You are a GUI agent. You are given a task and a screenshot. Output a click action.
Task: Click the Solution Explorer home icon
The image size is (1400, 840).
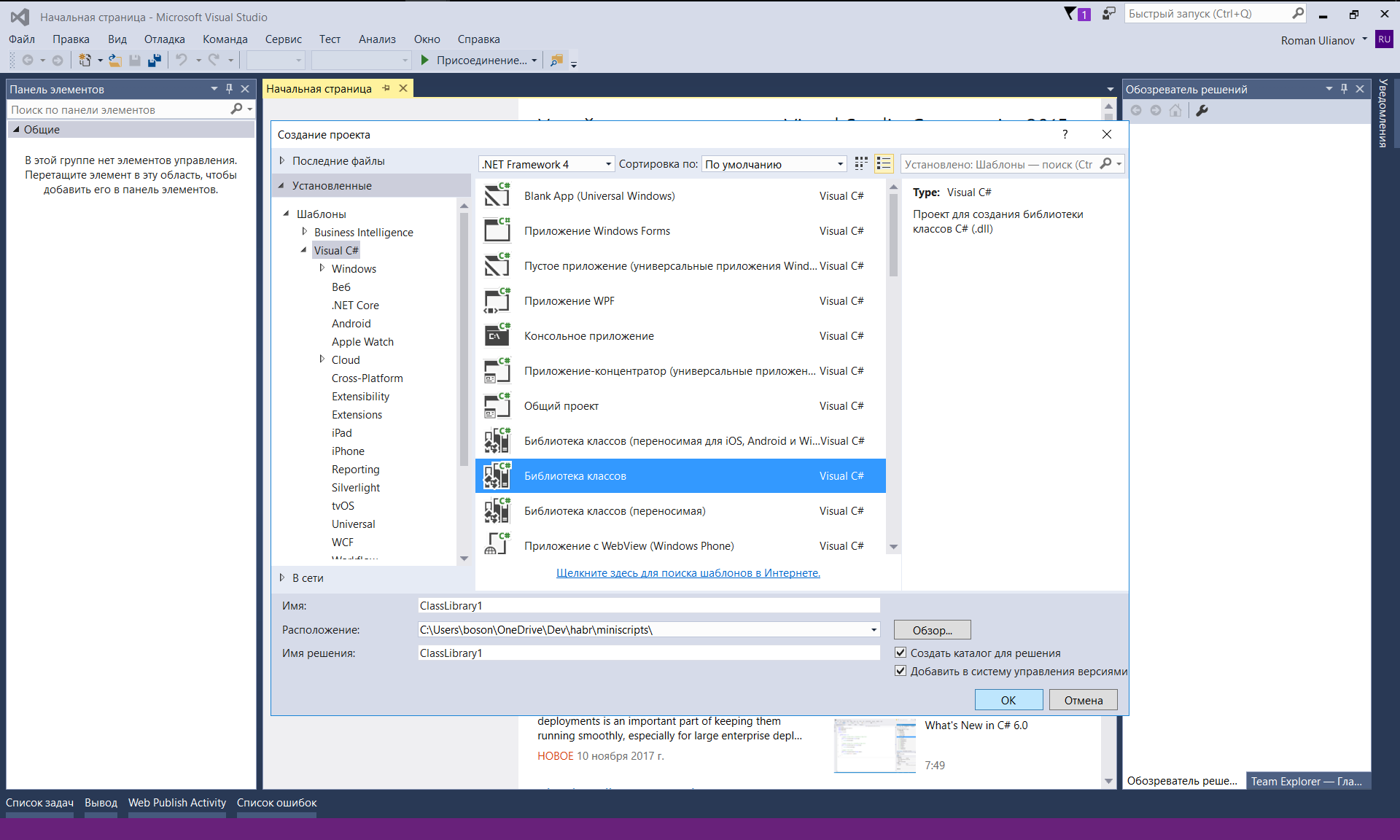1175,110
